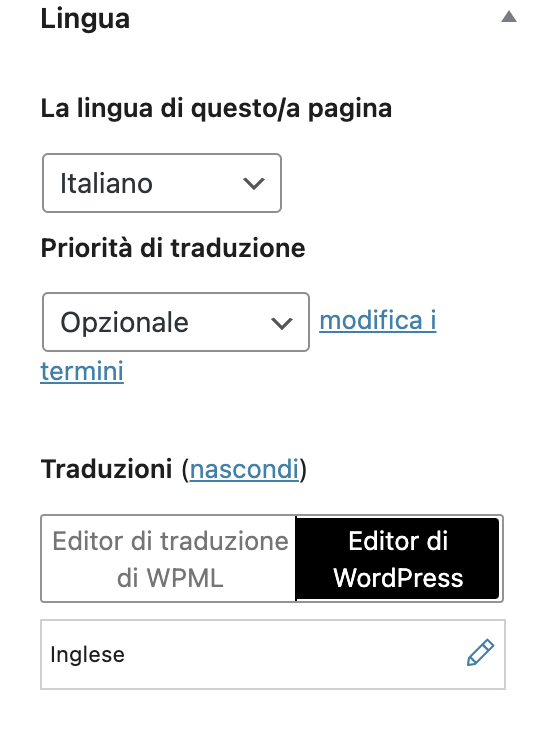Select the Editor di WordPress option
This screenshot has height=752, width=552.
click(x=398, y=559)
